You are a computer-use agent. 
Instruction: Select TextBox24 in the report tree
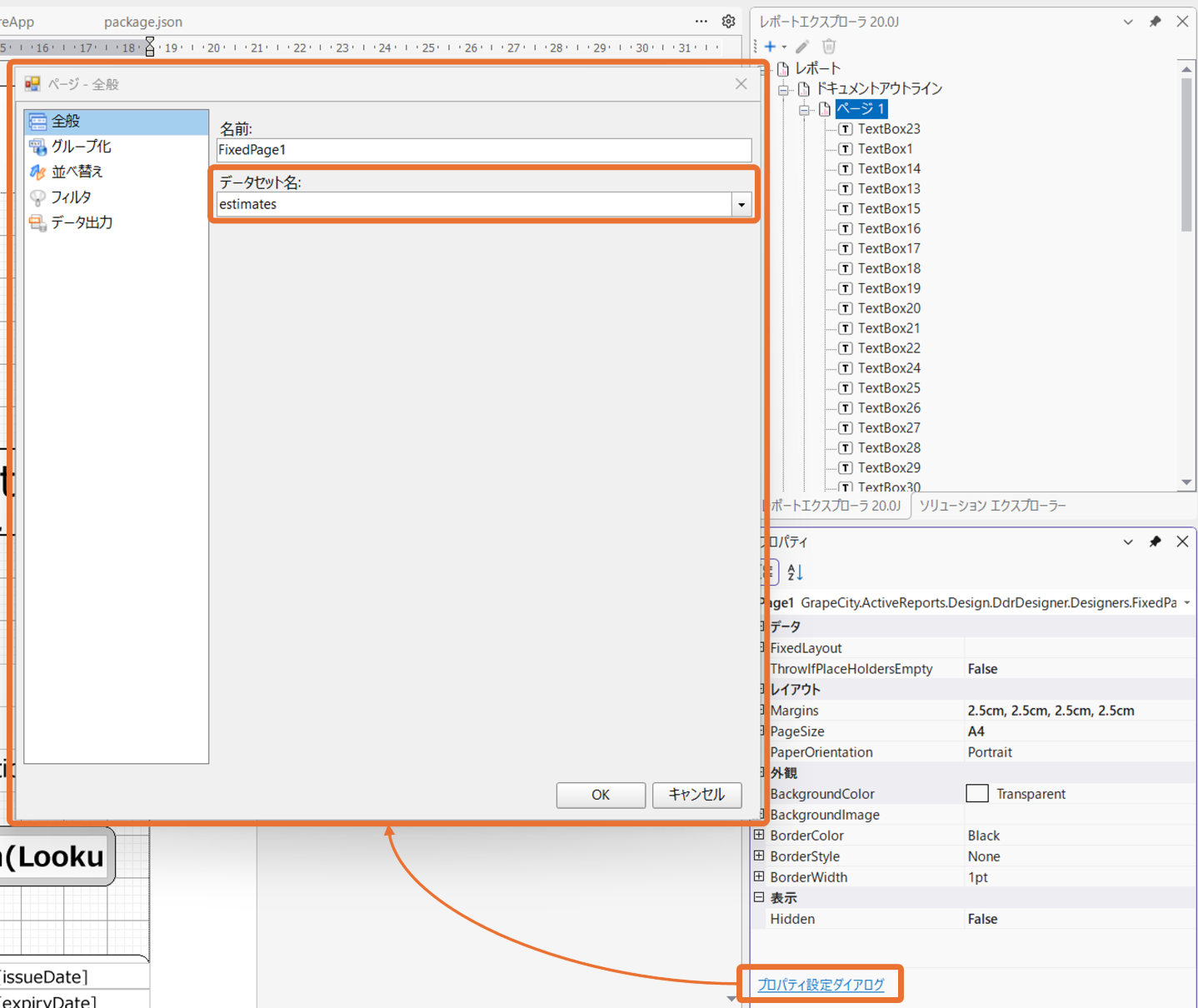coord(889,369)
